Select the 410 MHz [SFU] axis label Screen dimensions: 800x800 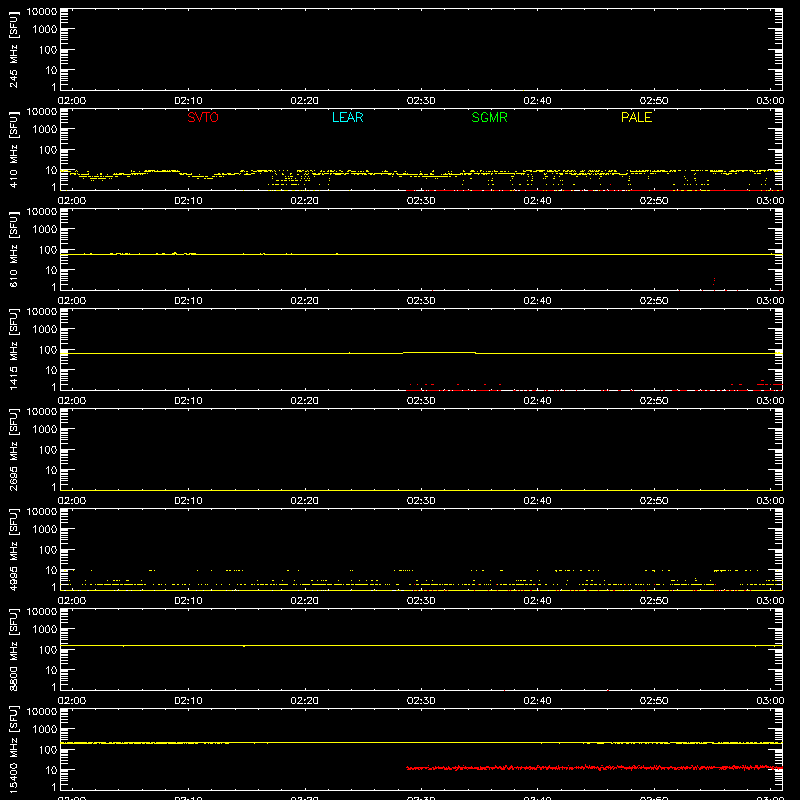point(13,149)
